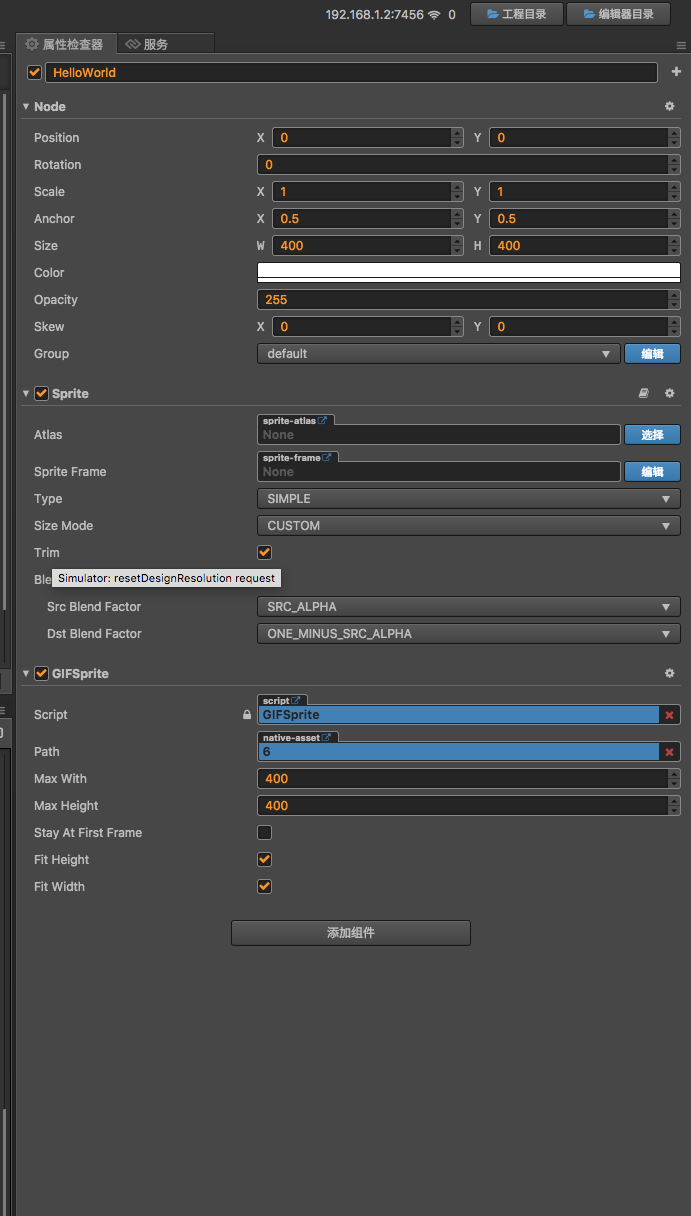The image size is (691, 1216).
Task: Open the panel menu icon at tab bar right
Action: 682,45
